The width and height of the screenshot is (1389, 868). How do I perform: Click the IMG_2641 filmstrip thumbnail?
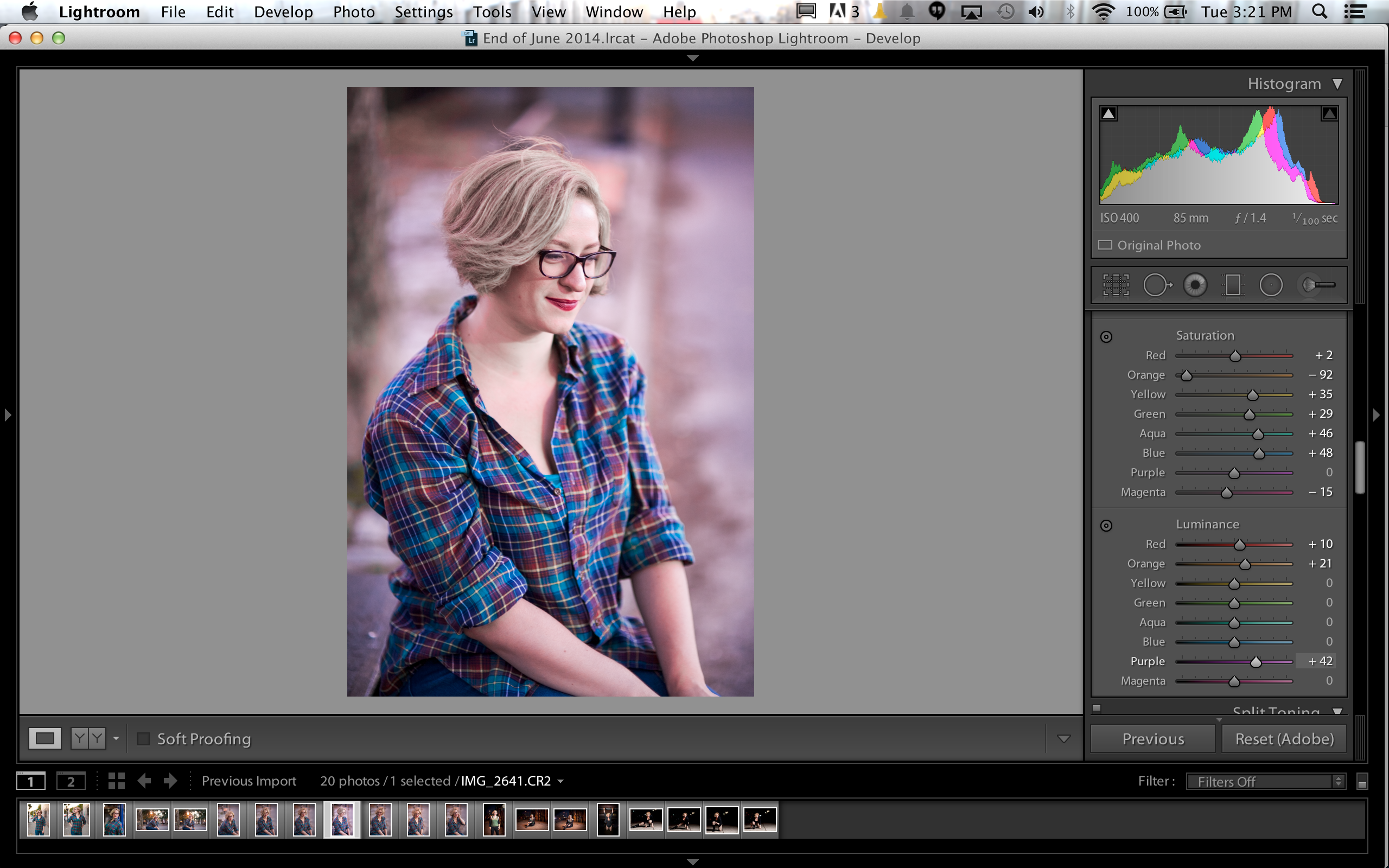(341, 820)
